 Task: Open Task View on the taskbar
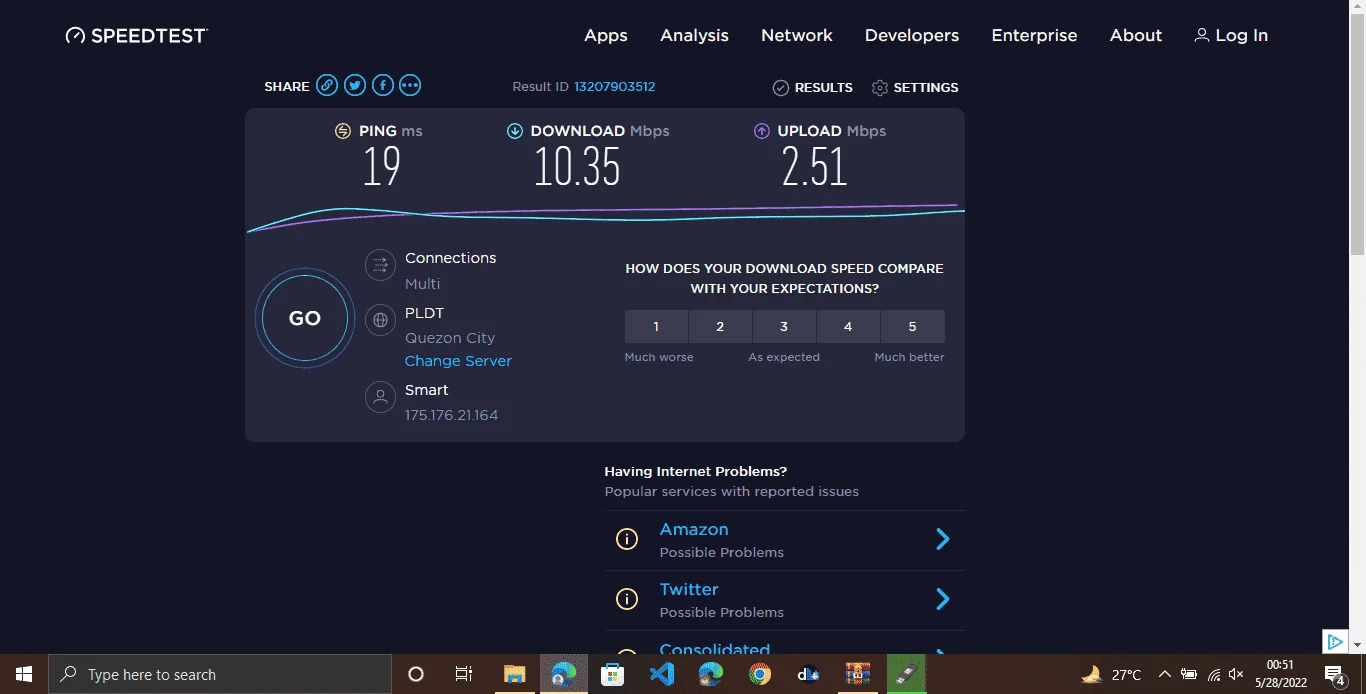tap(464, 674)
